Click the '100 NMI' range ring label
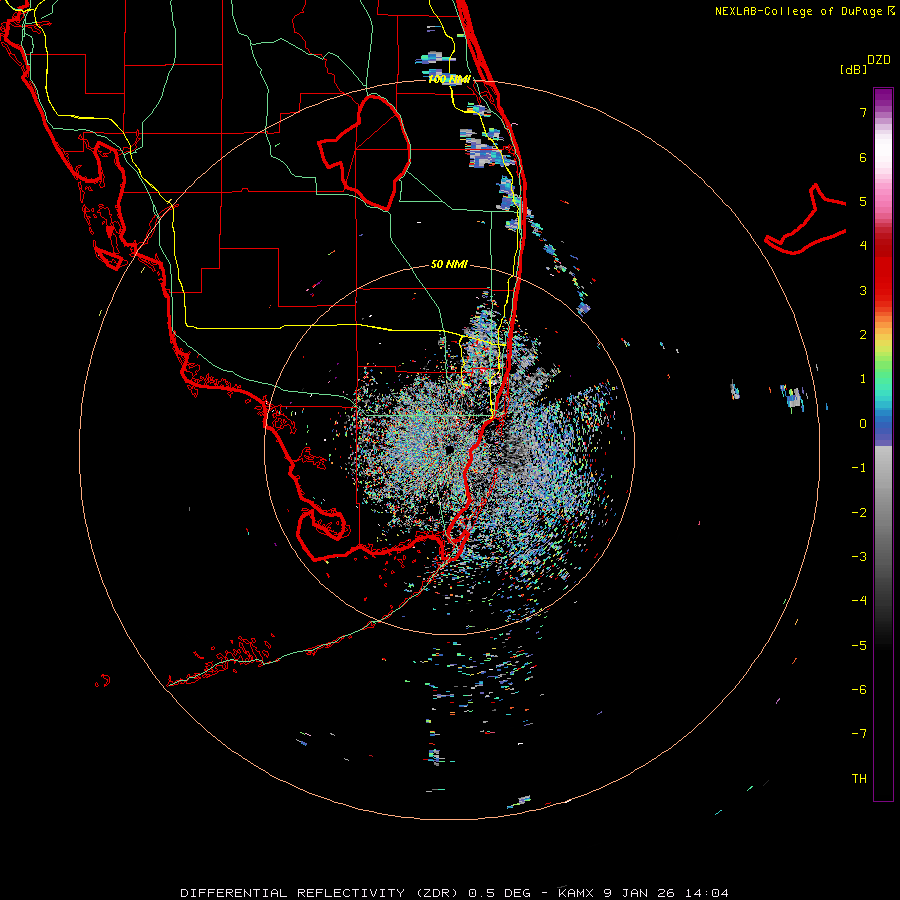Screen dimensions: 900x900 [449, 79]
